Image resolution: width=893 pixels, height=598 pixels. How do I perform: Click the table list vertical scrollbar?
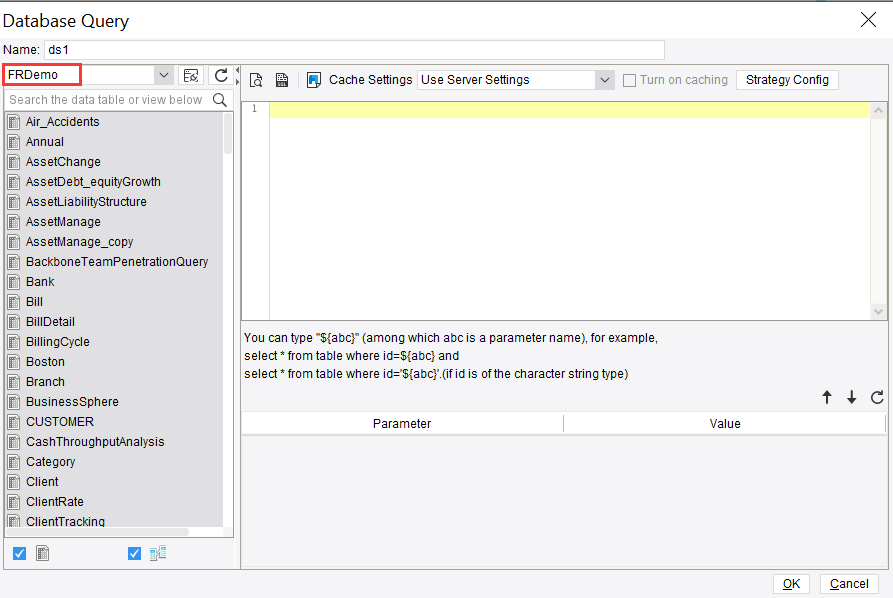coord(228,134)
